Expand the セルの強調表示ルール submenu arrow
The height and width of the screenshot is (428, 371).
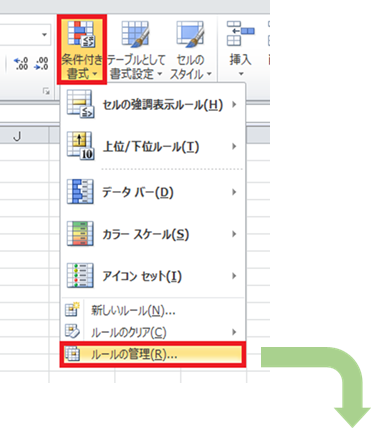pyautogui.click(x=234, y=104)
